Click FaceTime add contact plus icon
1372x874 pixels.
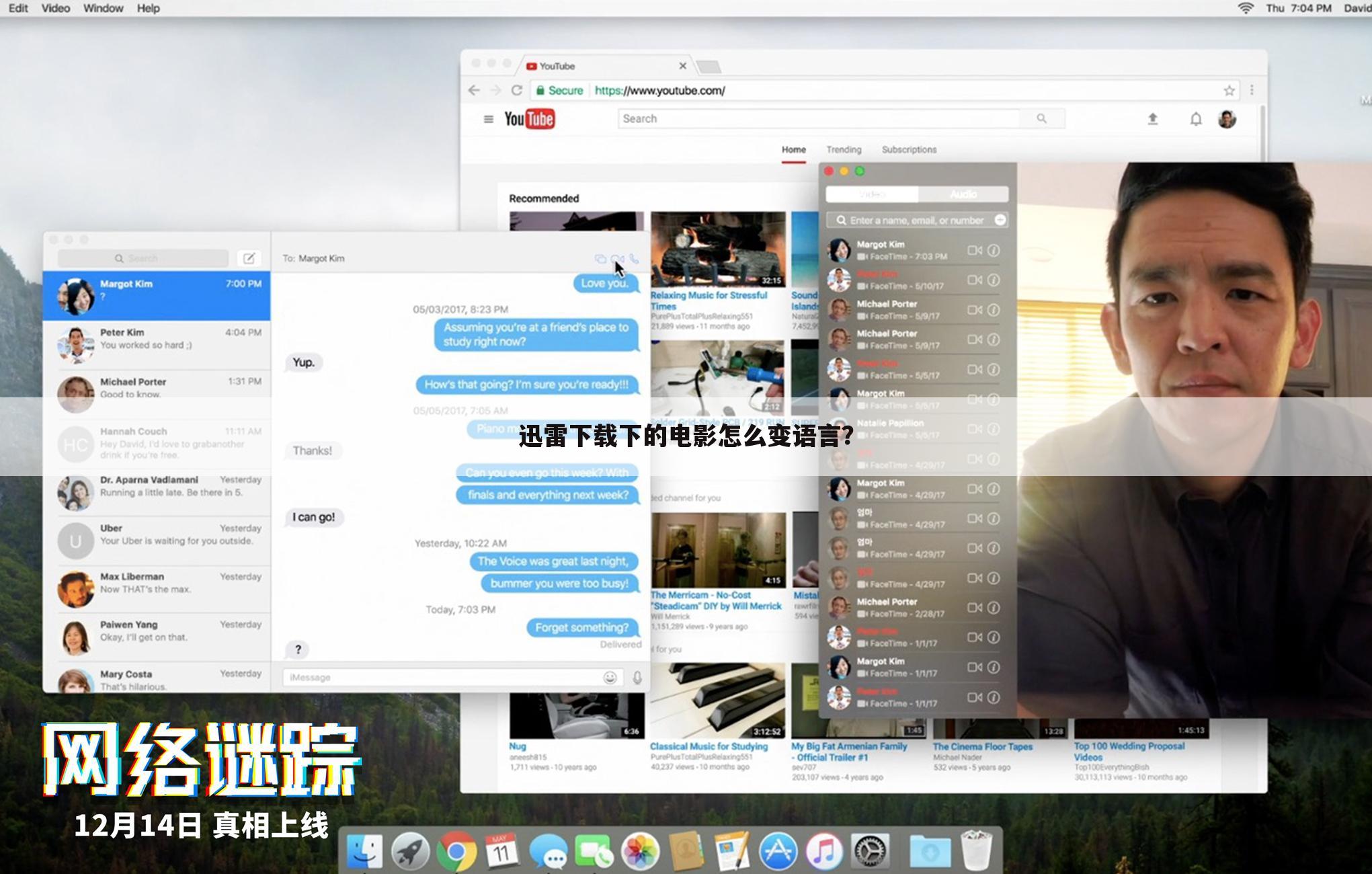point(1000,220)
